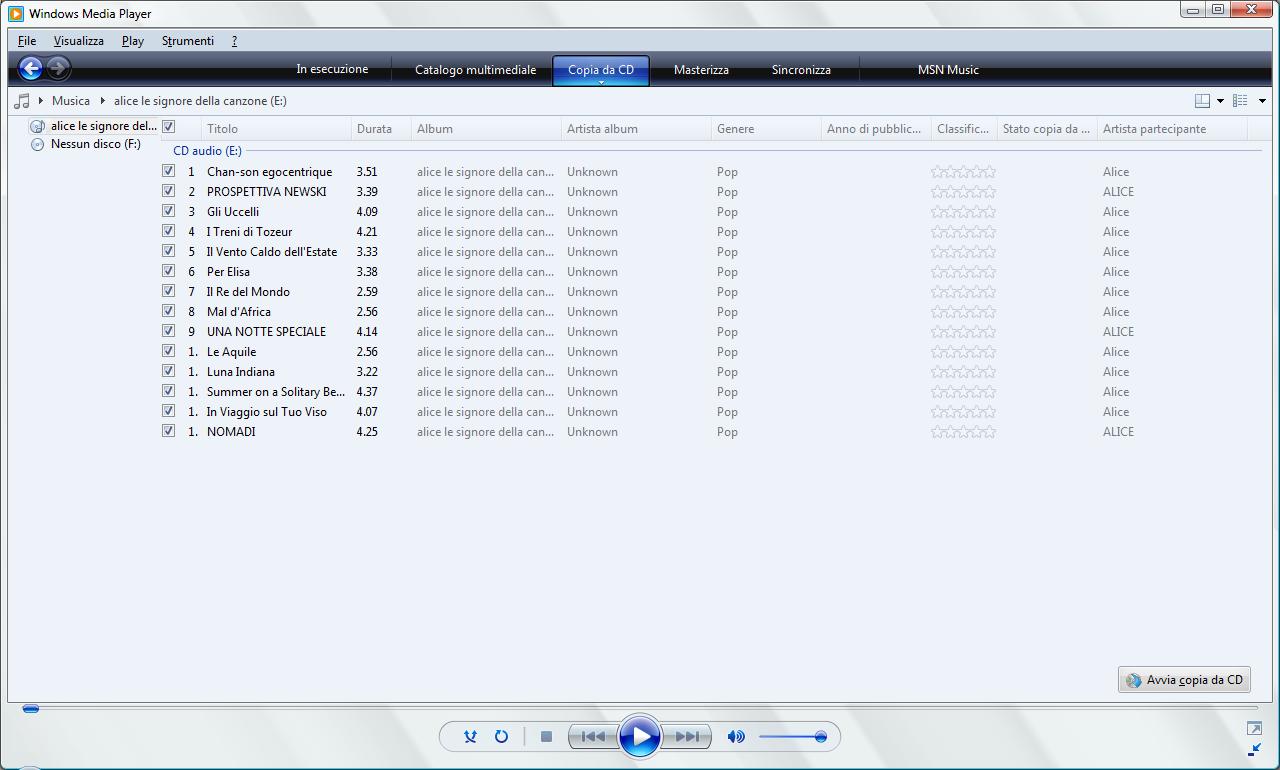Click the forward navigation arrow
The width and height of the screenshot is (1280, 770).
[58, 68]
